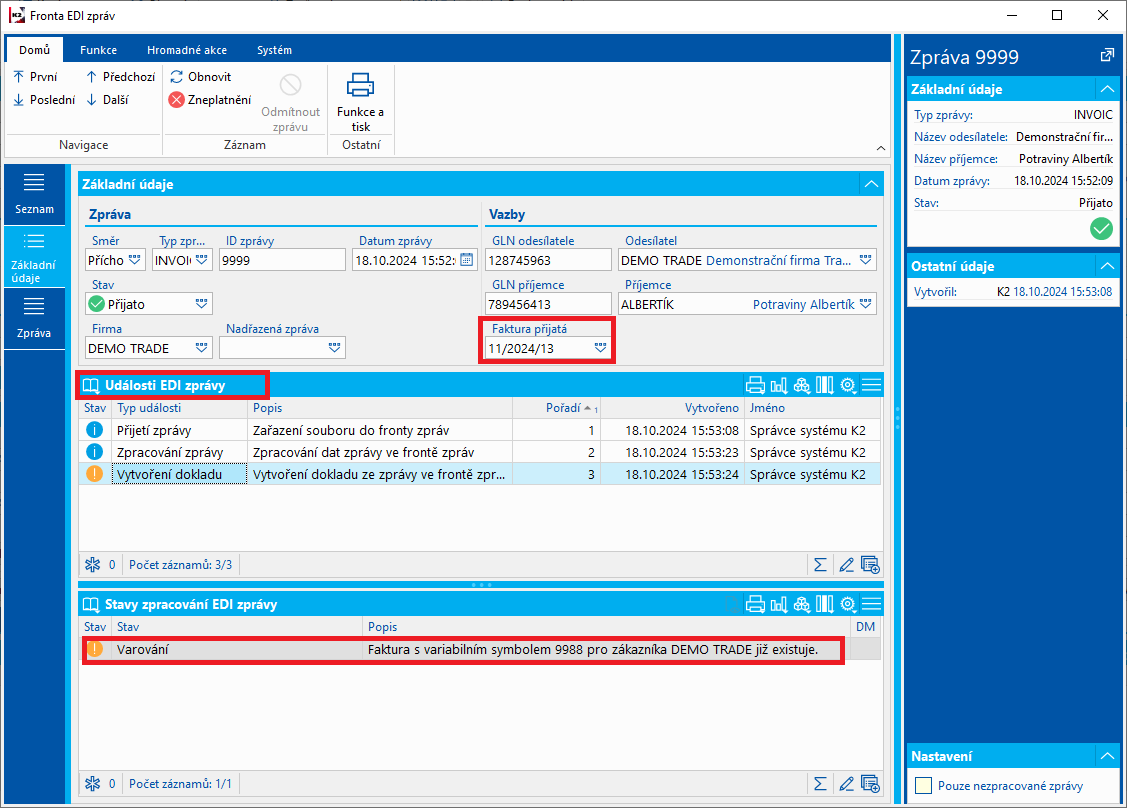Switch to the Funkce tab

pos(98,50)
